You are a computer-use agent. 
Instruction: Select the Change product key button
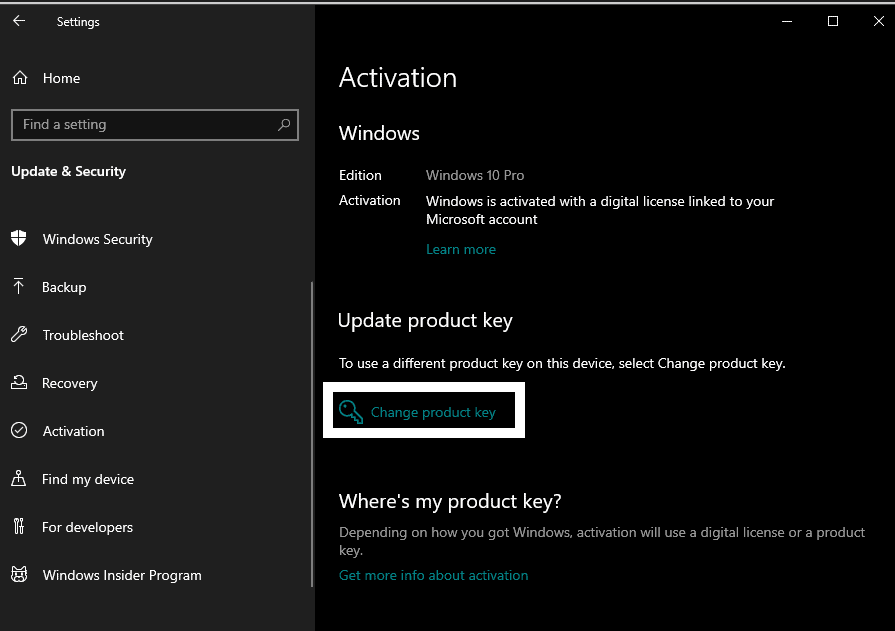tap(424, 410)
